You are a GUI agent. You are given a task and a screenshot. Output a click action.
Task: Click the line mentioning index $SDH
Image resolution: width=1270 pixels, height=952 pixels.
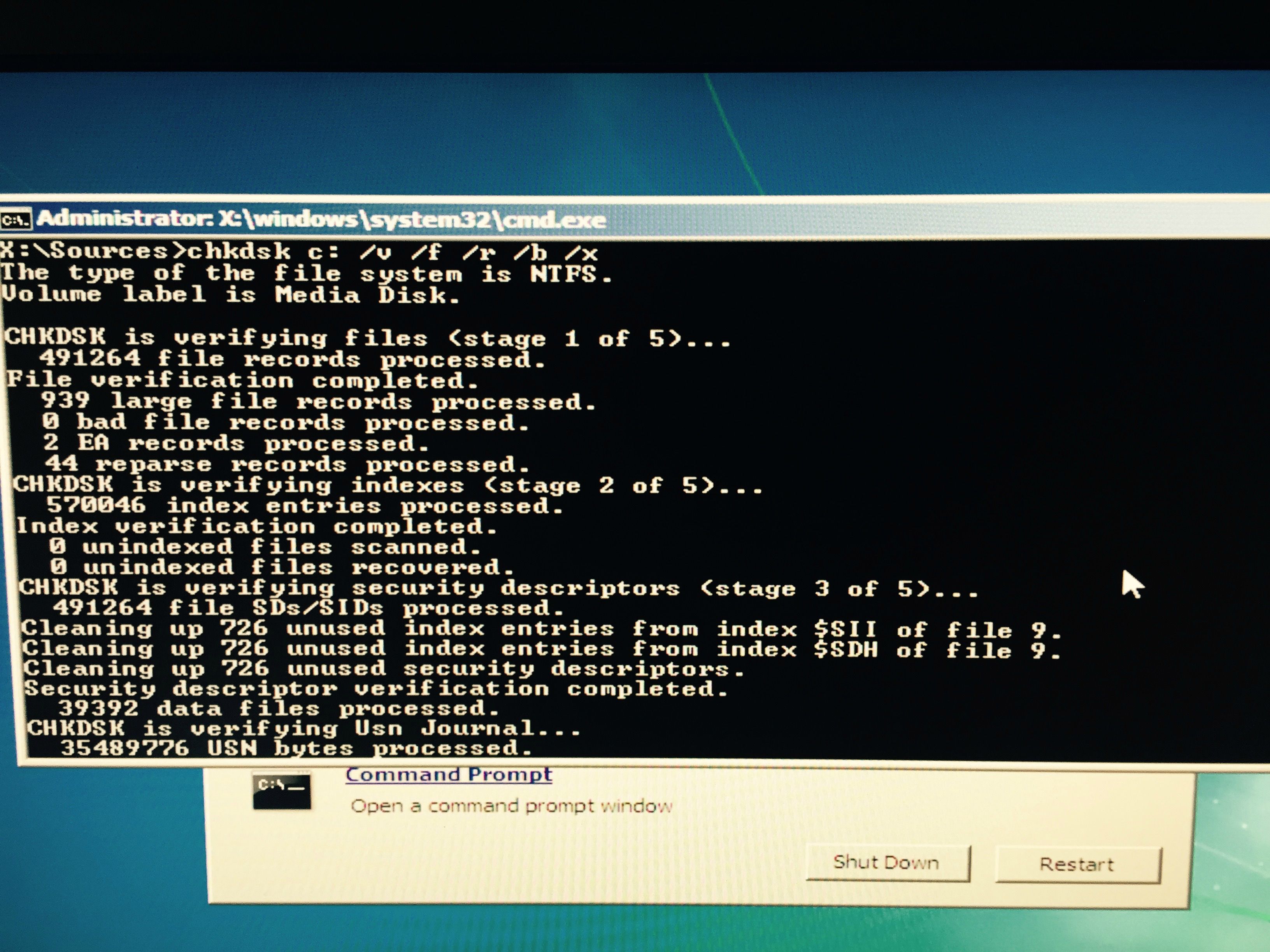pyautogui.click(x=541, y=649)
